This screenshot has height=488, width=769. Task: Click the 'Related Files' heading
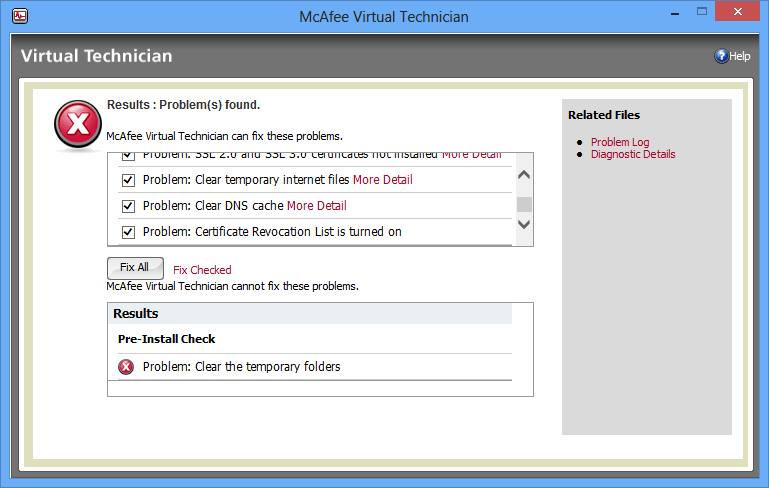(x=604, y=115)
